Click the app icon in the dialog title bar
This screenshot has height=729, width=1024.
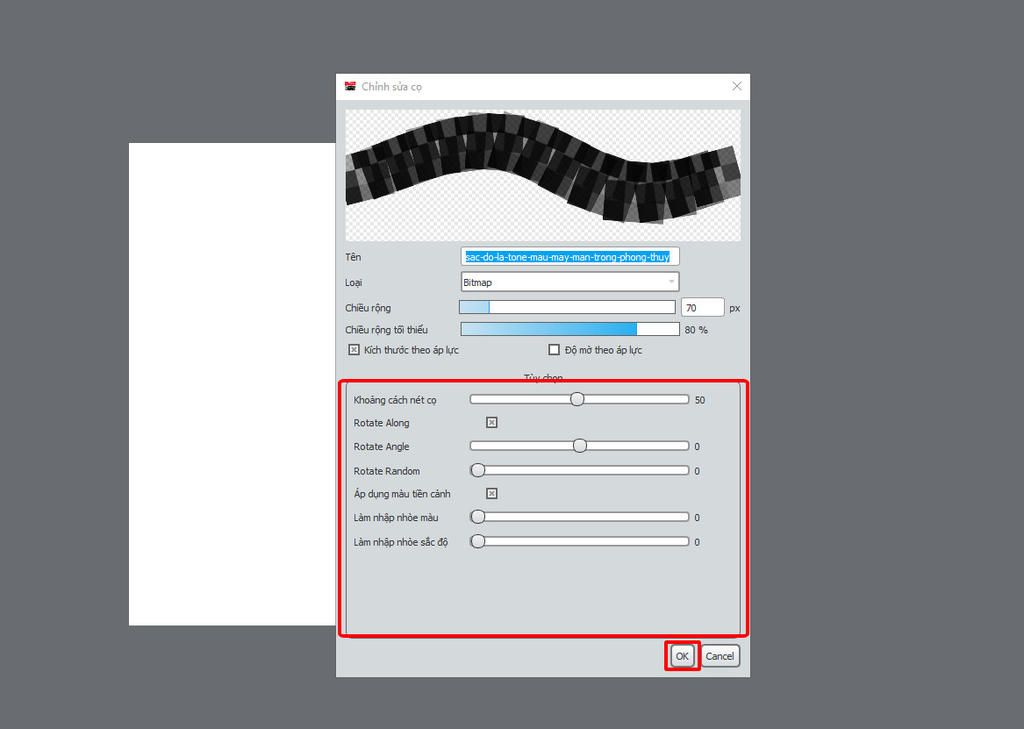(x=350, y=86)
